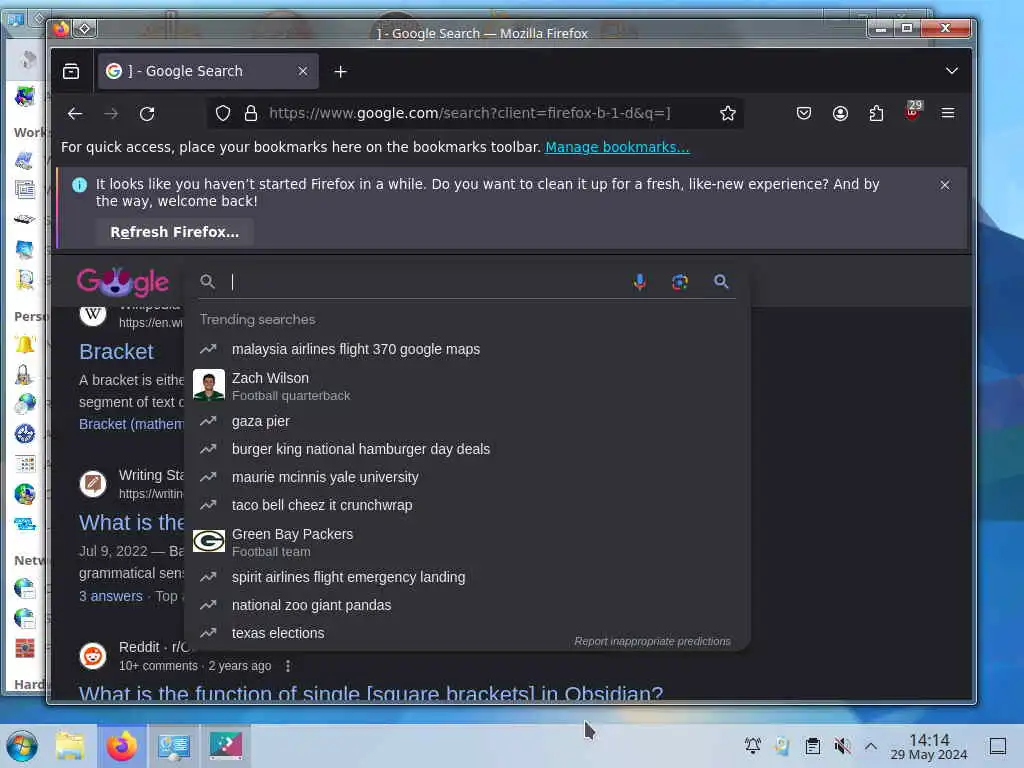
Task: Click the Firefox forward arrow button
Action: coord(111,114)
